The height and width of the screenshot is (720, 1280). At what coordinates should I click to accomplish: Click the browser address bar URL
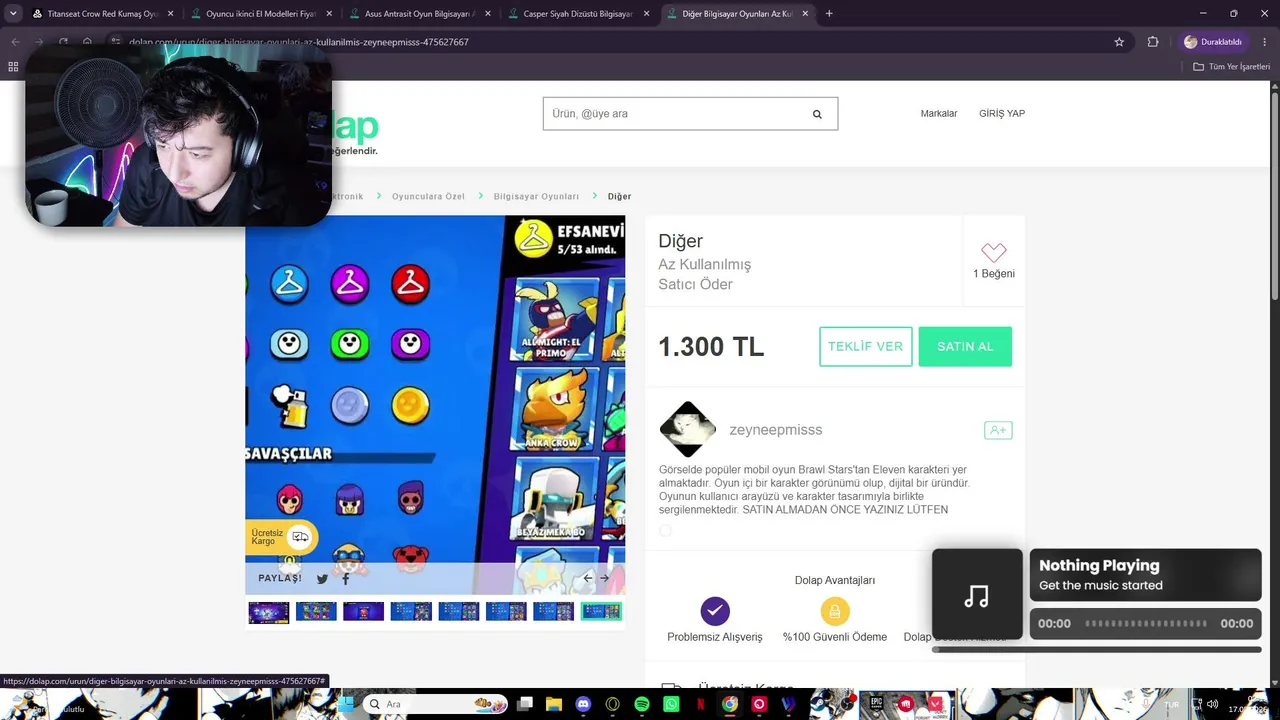tap(300, 42)
